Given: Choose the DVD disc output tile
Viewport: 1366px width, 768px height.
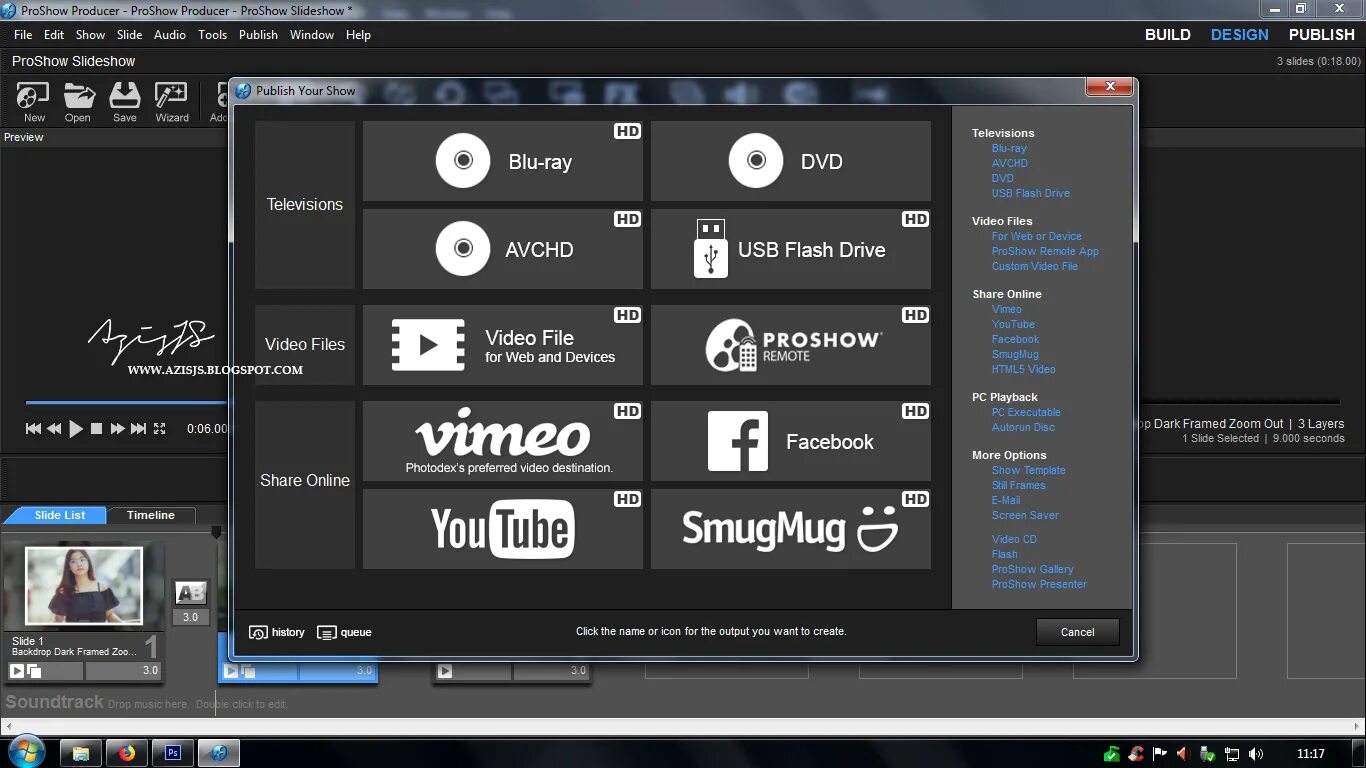Looking at the screenshot, I should [x=790, y=161].
